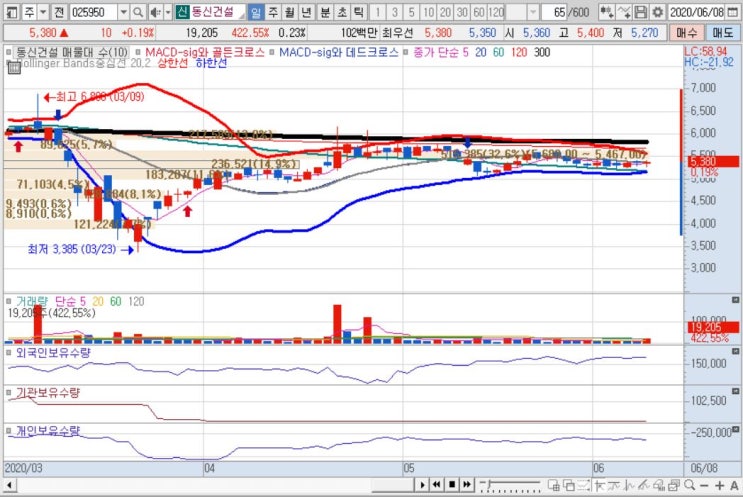Click the 거래량 volume panel label
Viewport: 743px width, 497px height.
coord(32,301)
